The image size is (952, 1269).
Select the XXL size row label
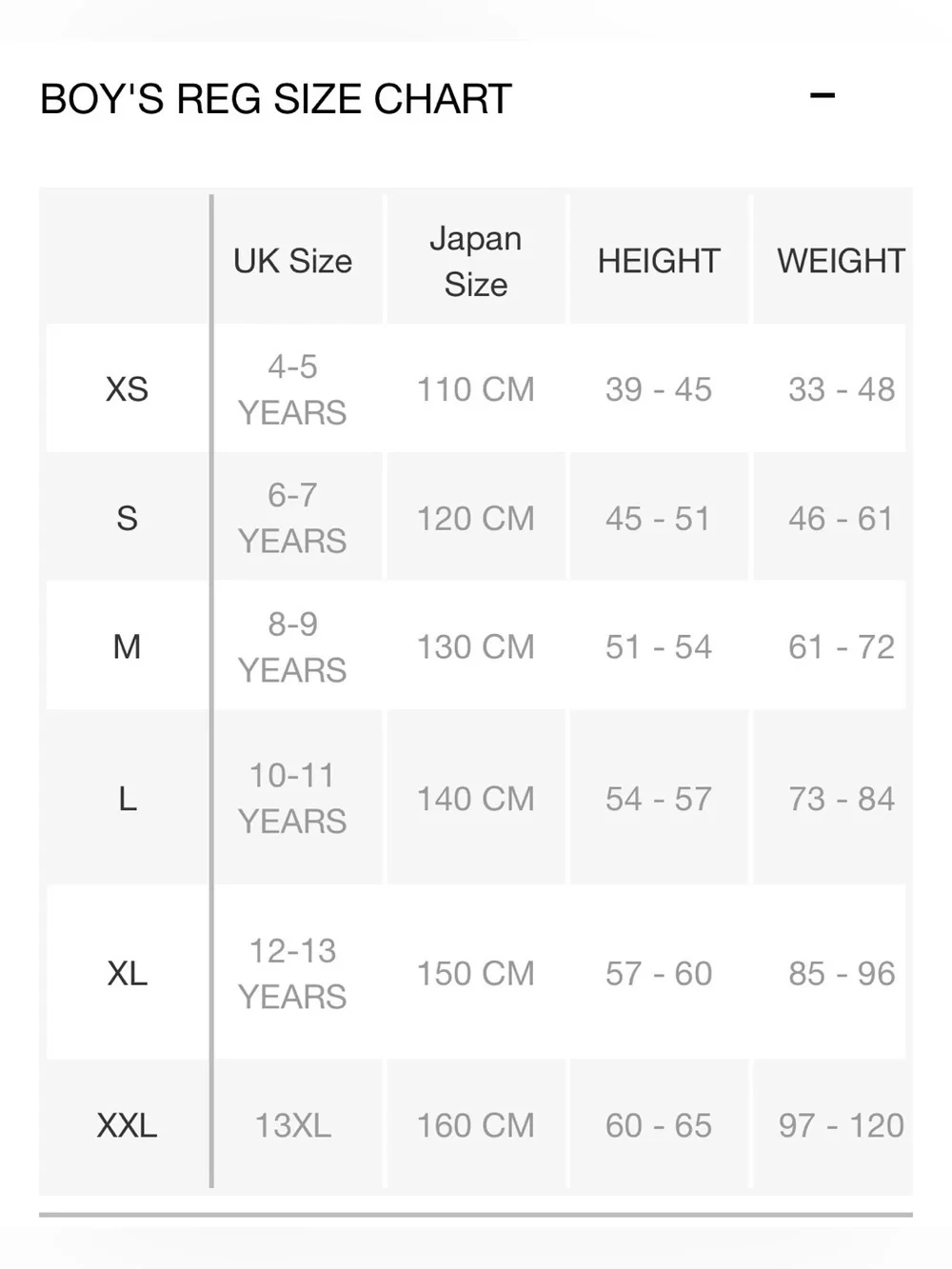tap(127, 1125)
